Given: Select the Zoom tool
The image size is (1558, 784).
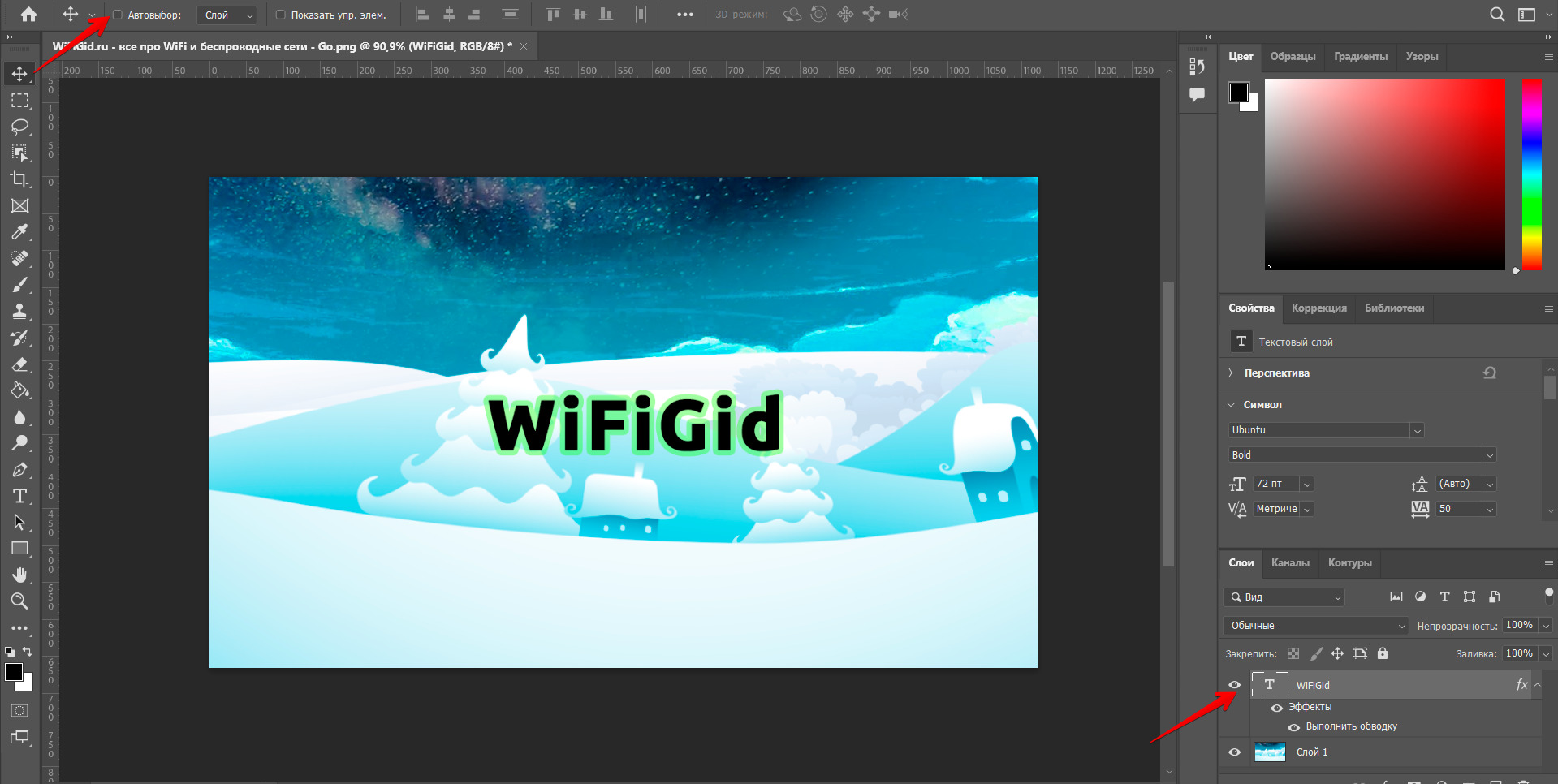Looking at the screenshot, I should pos(19,601).
